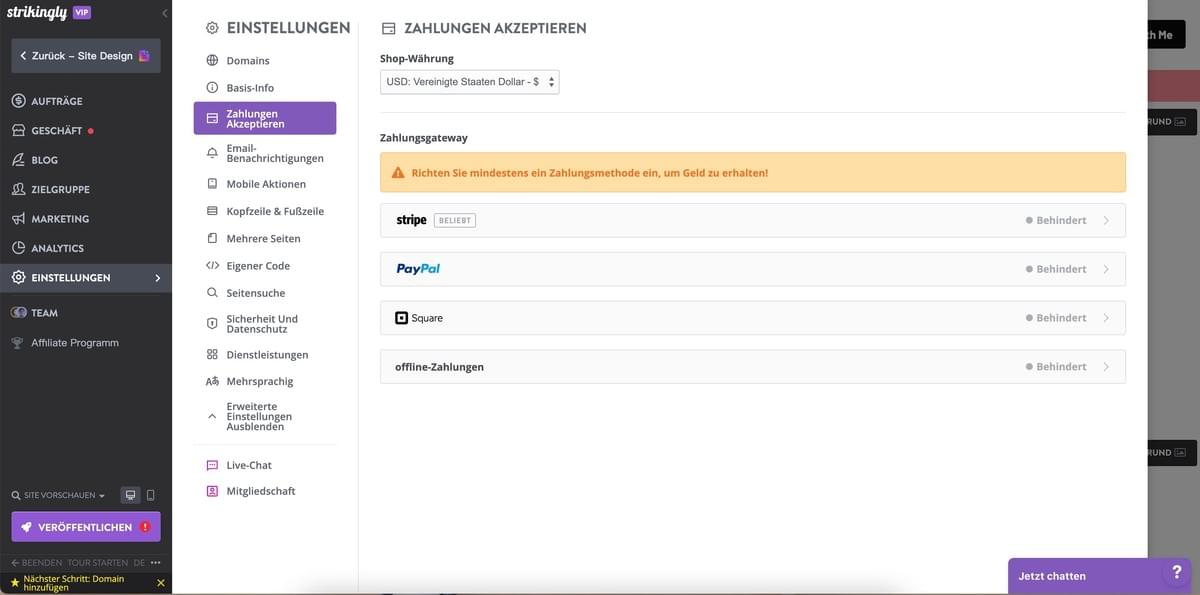Click the Marketing megaphone icon
The height and width of the screenshot is (595, 1200).
16,218
